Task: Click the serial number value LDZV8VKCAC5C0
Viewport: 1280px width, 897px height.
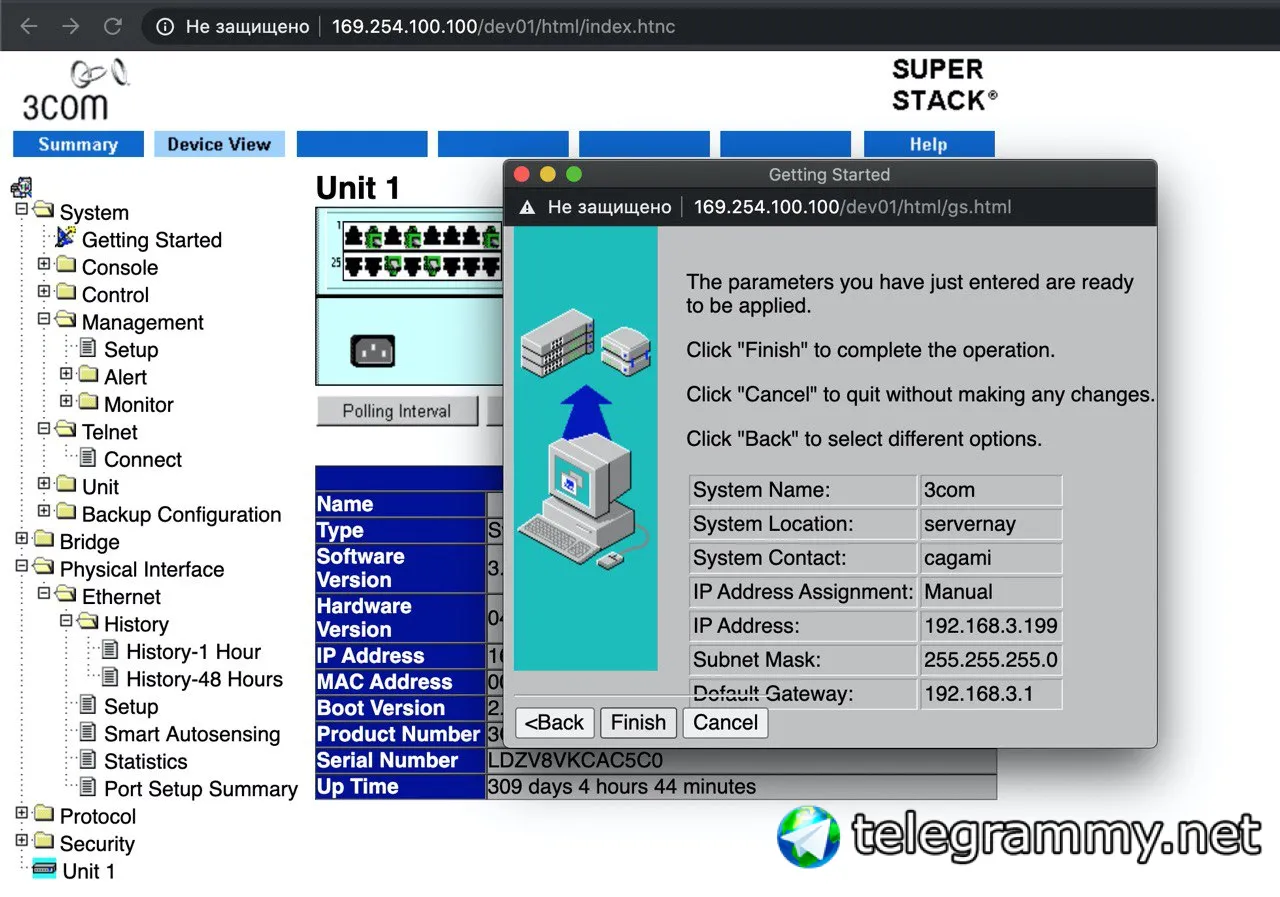Action: 575,760
